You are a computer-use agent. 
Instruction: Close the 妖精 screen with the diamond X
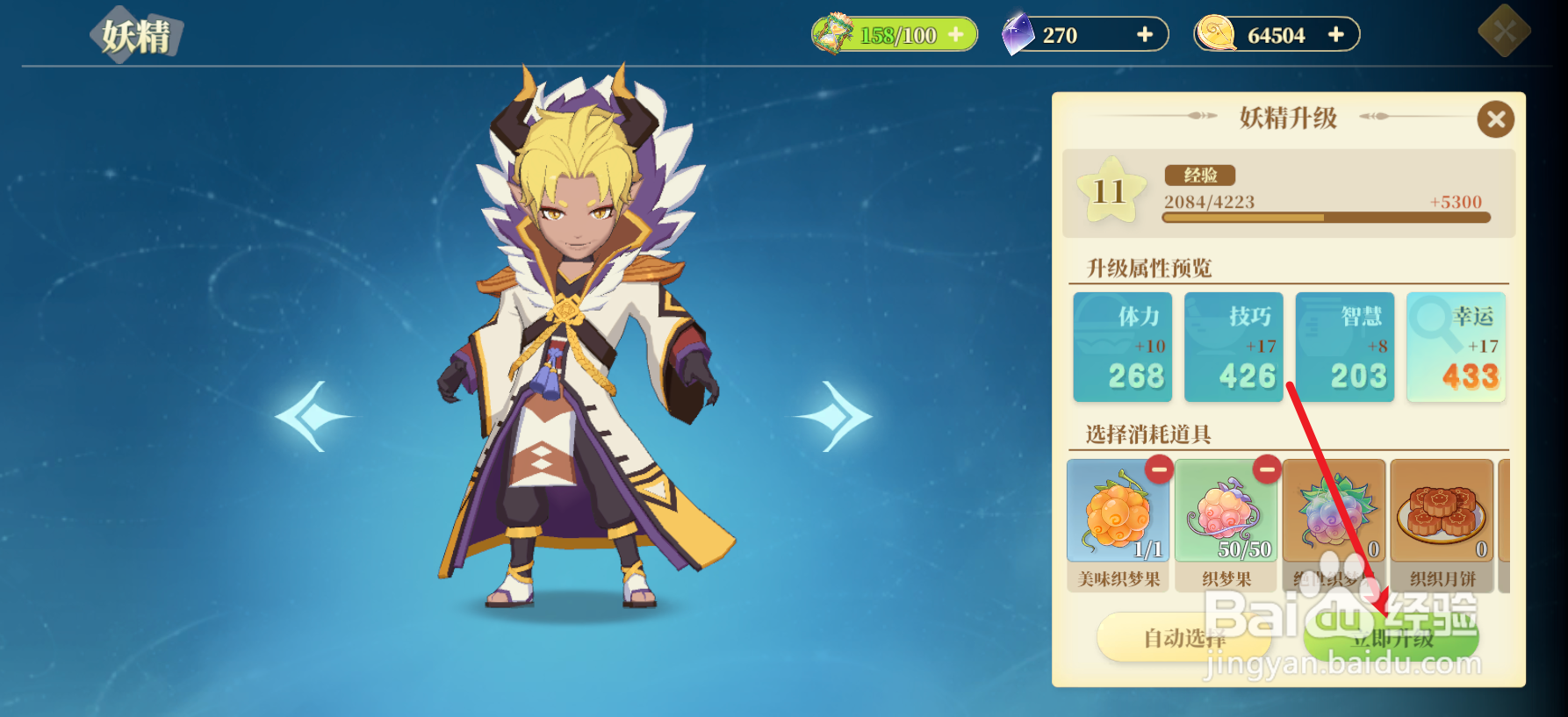pyautogui.click(x=1504, y=32)
